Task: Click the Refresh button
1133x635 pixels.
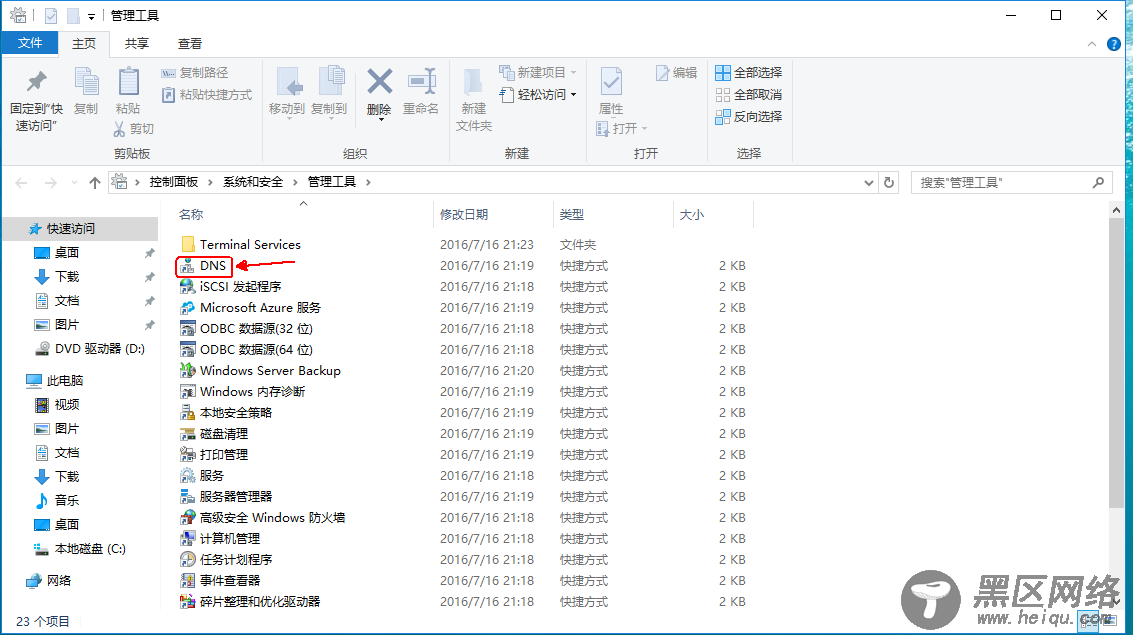Action: point(889,183)
